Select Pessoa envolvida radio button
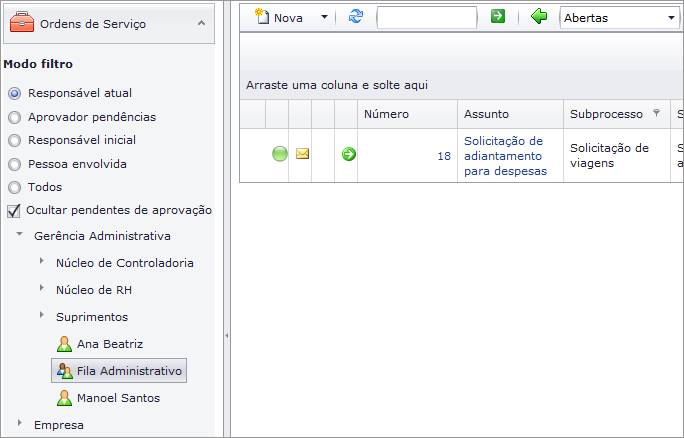This screenshot has height=438, width=684. 14,164
